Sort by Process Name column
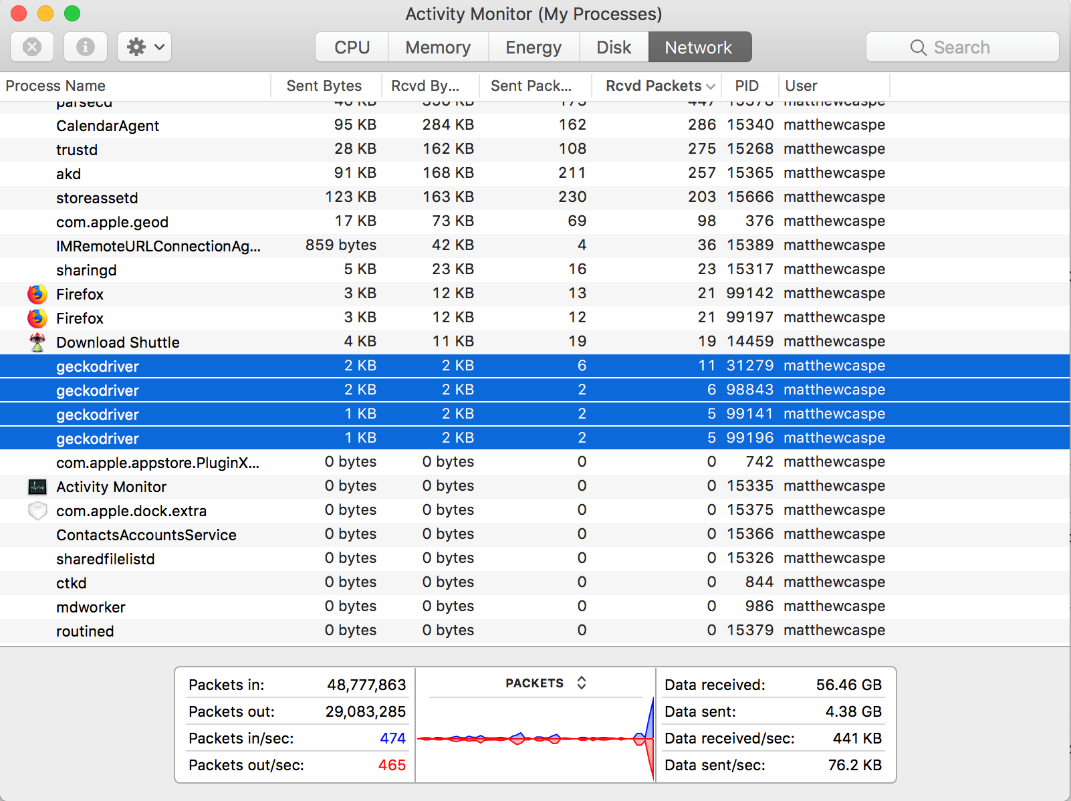The height and width of the screenshot is (801, 1071). [x=56, y=86]
